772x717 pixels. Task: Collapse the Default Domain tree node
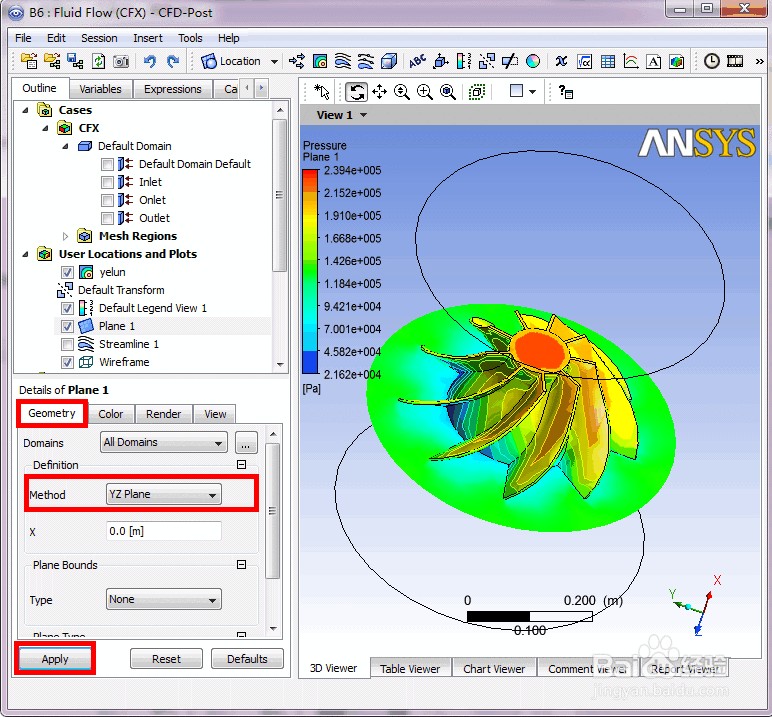tap(65, 146)
